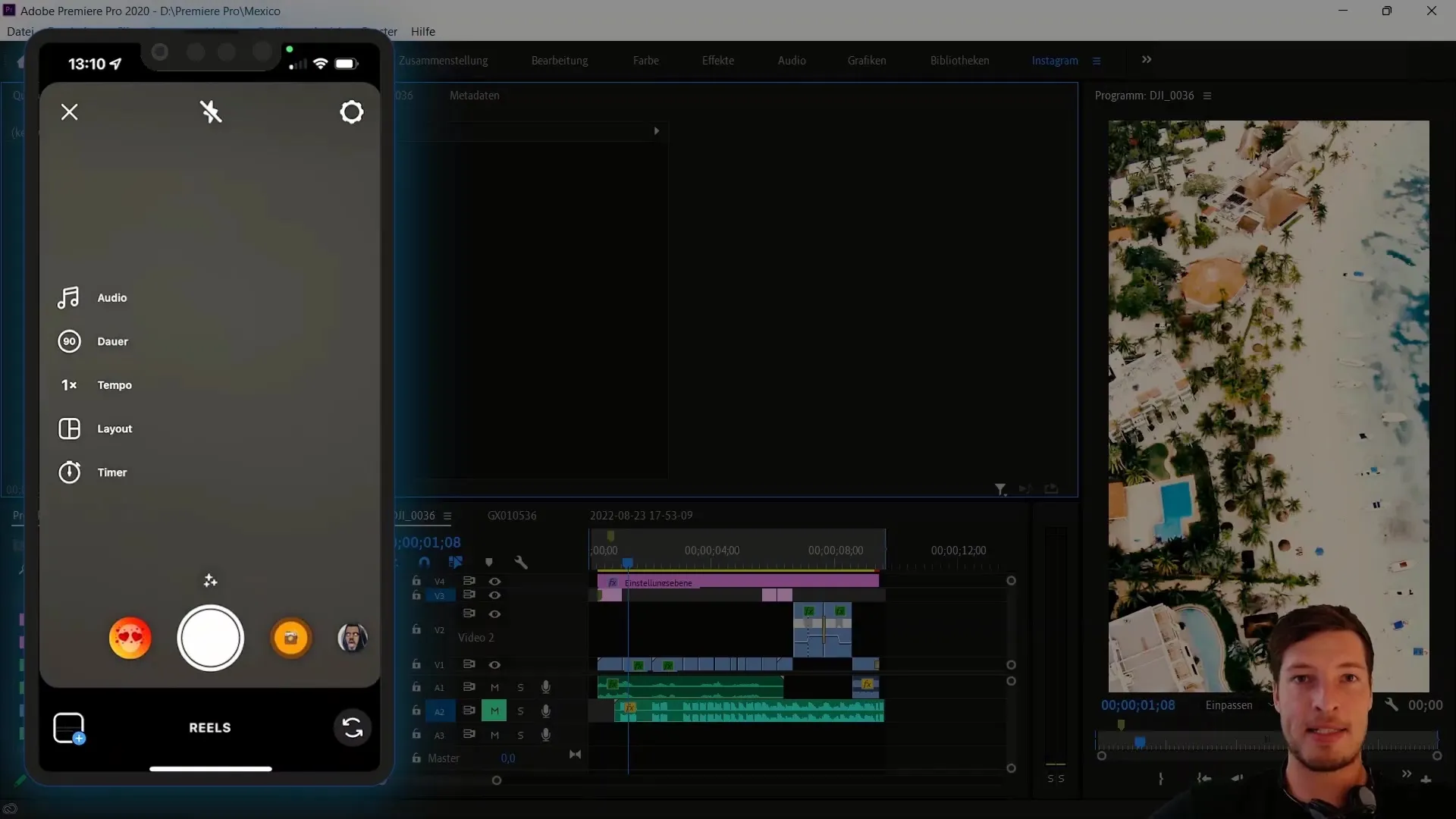Image resolution: width=1456 pixels, height=819 pixels.
Task: Target the V3 track header
Action: [439, 596]
